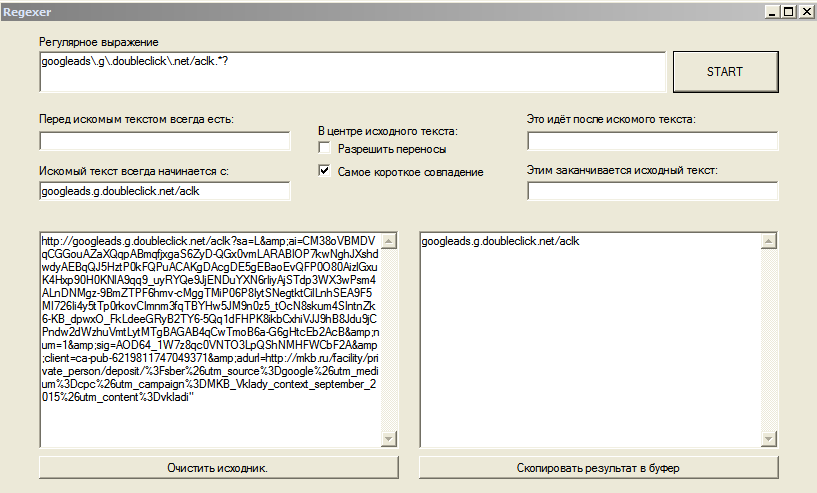Viewport: 817px width, 493px height.
Task: Focus the 'Перед искомым текстом всегда есть' field
Action: pyautogui.click(x=164, y=141)
